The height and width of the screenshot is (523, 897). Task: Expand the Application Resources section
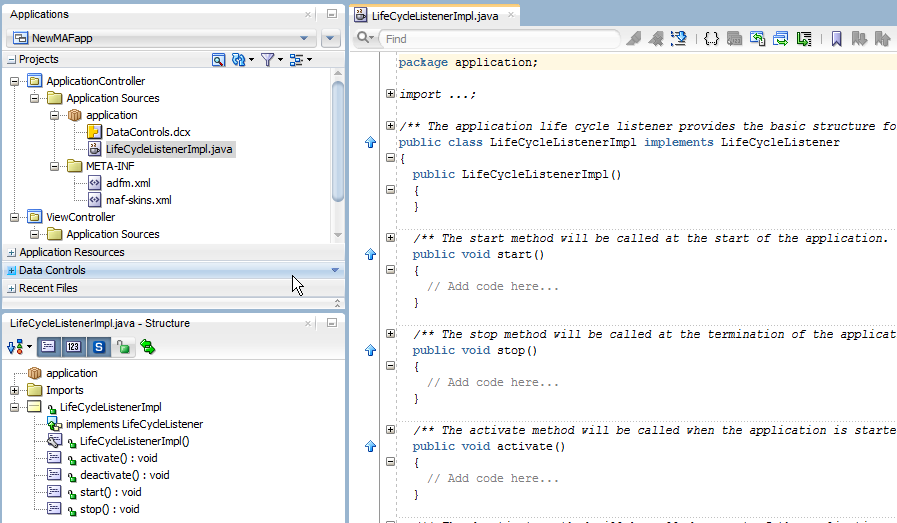point(11,252)
